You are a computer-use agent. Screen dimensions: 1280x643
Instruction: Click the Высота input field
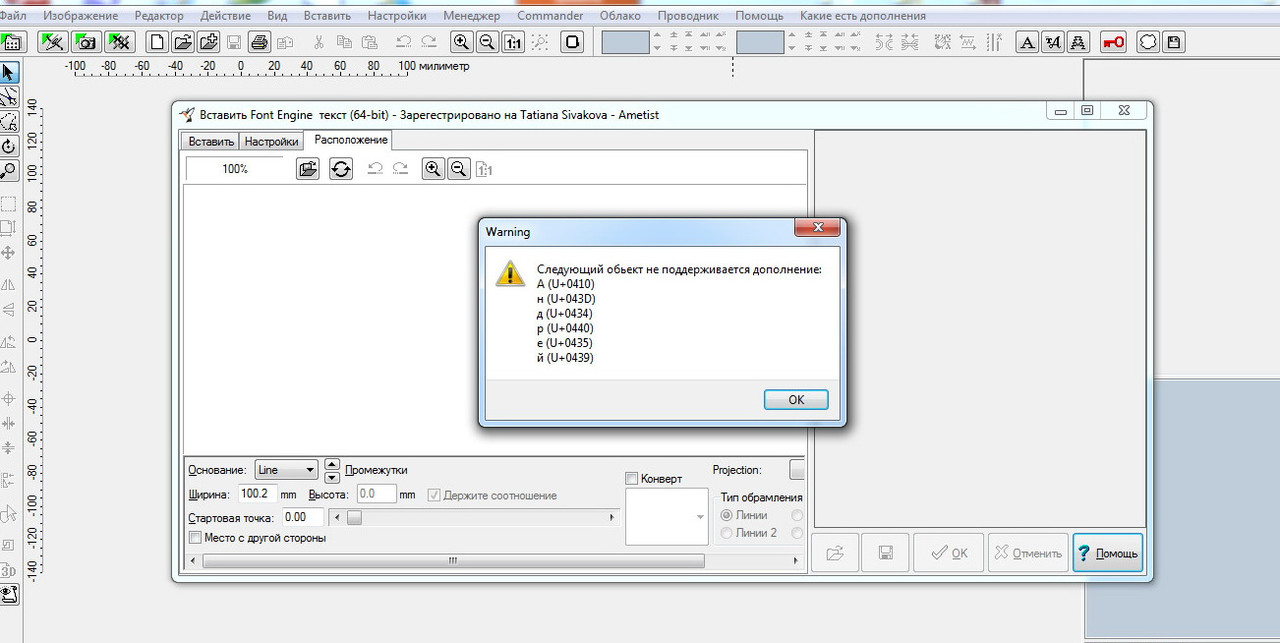pos(376,494)
